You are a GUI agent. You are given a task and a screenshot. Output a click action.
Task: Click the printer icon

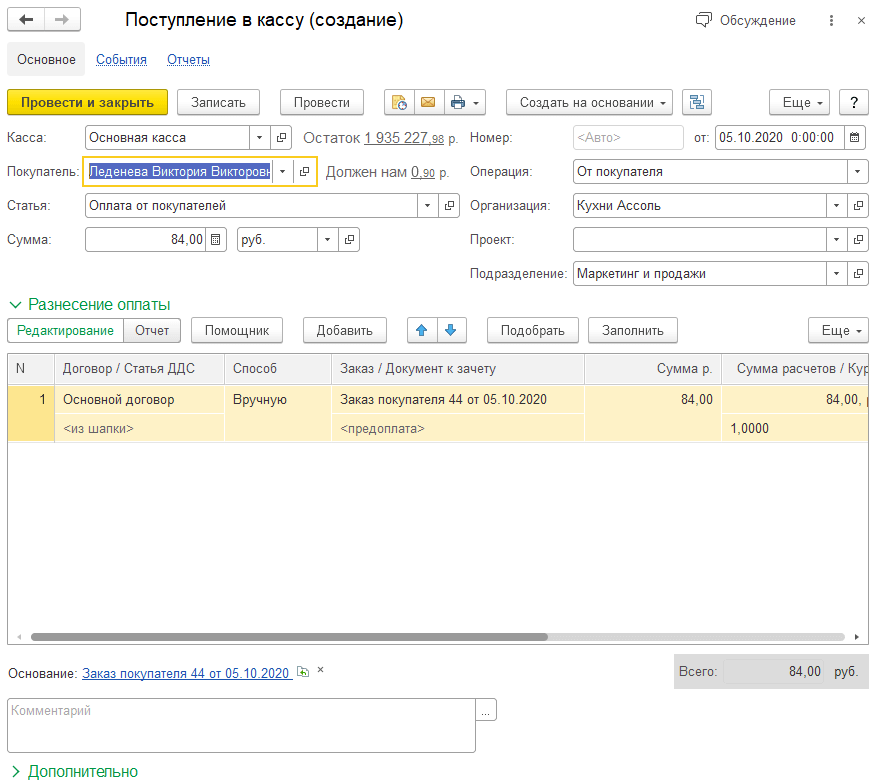click(458, 102)
